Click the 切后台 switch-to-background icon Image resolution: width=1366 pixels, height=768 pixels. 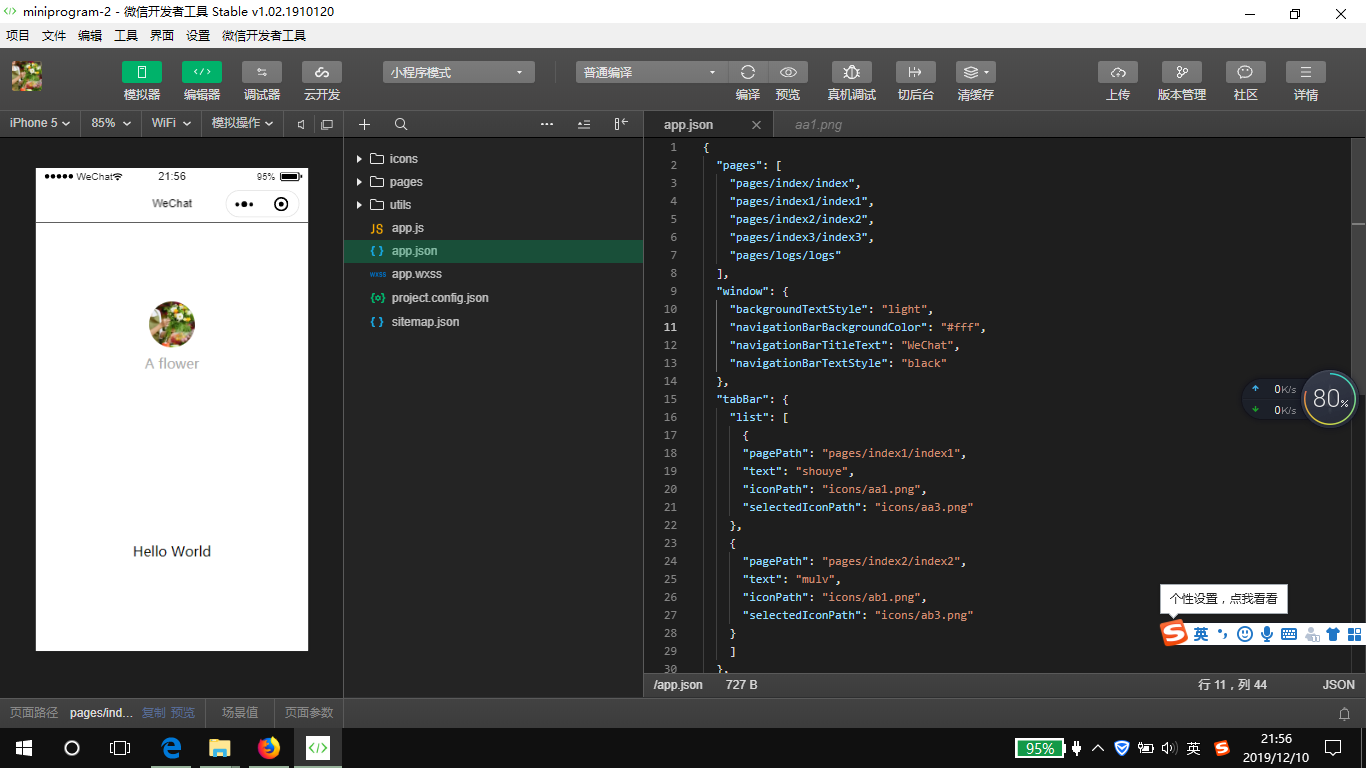pos(915,72)
